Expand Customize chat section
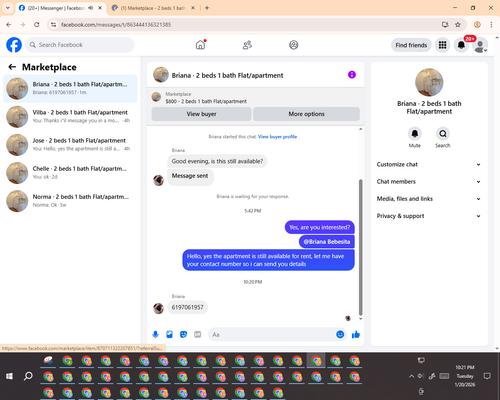This screenshot has height=400, width=500. click(x=429, y=164)
